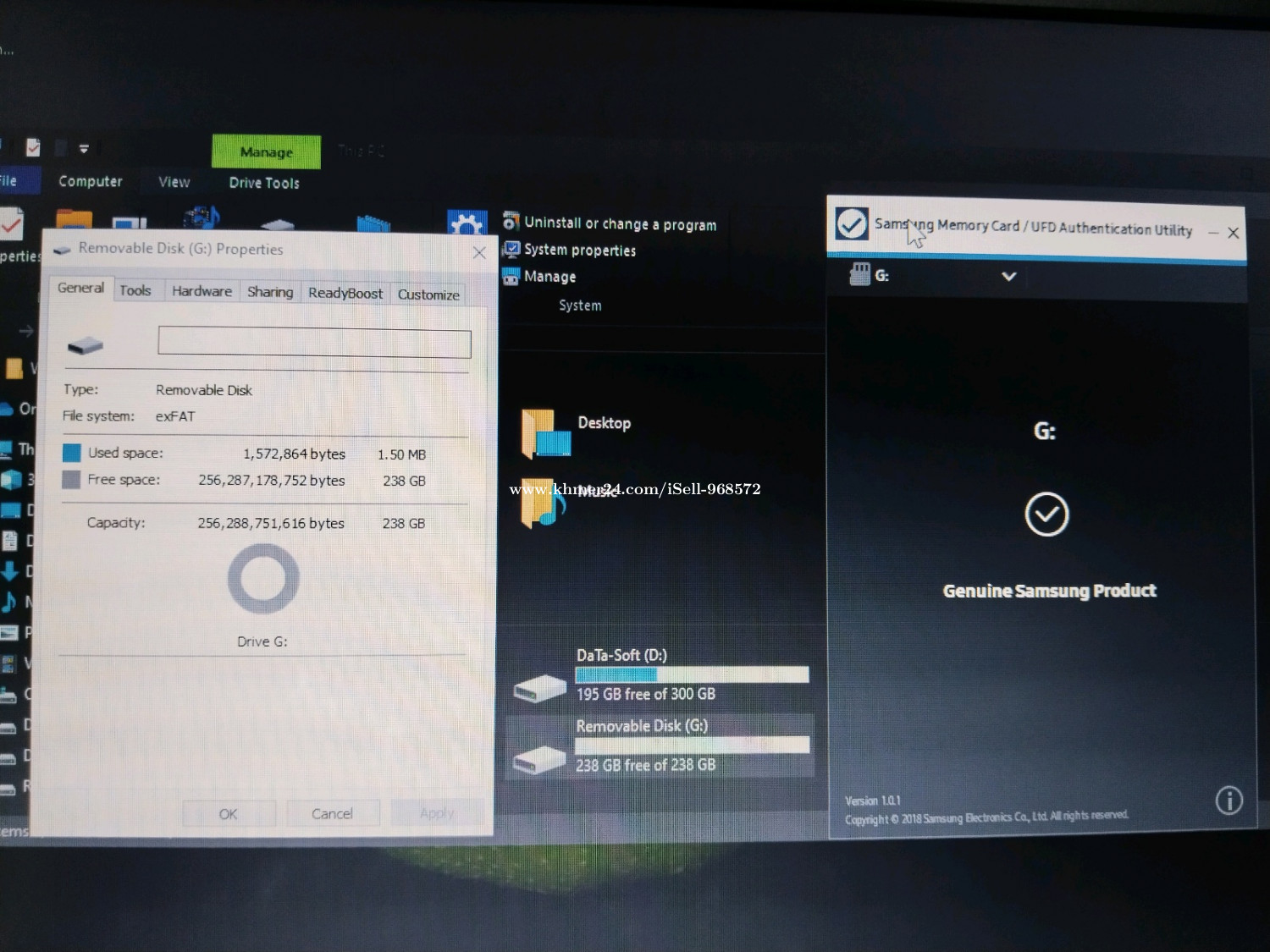Open the Drive Tools ribbon tab
This screenshot has height=952, width=1270.
(264, 183)
